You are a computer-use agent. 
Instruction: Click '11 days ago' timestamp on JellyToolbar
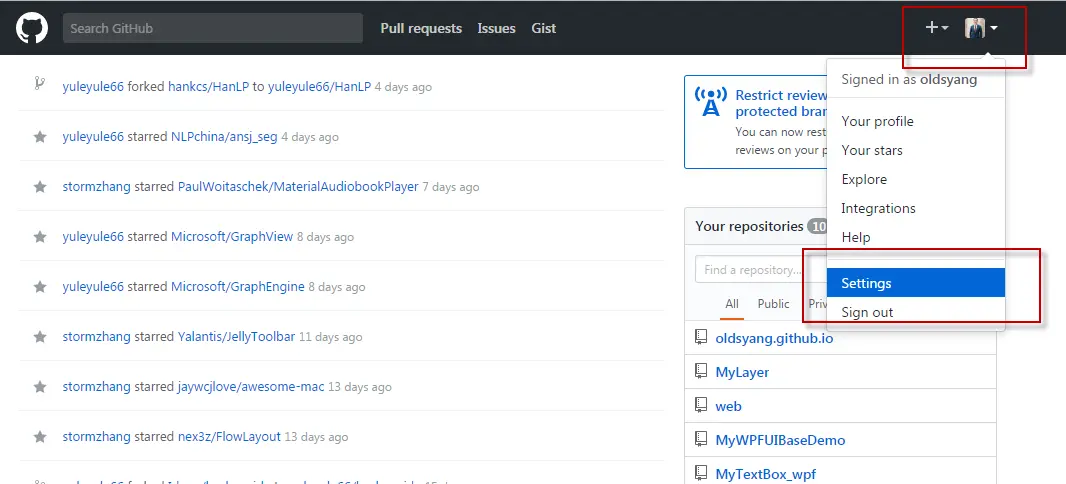click(x=328, y=337)
